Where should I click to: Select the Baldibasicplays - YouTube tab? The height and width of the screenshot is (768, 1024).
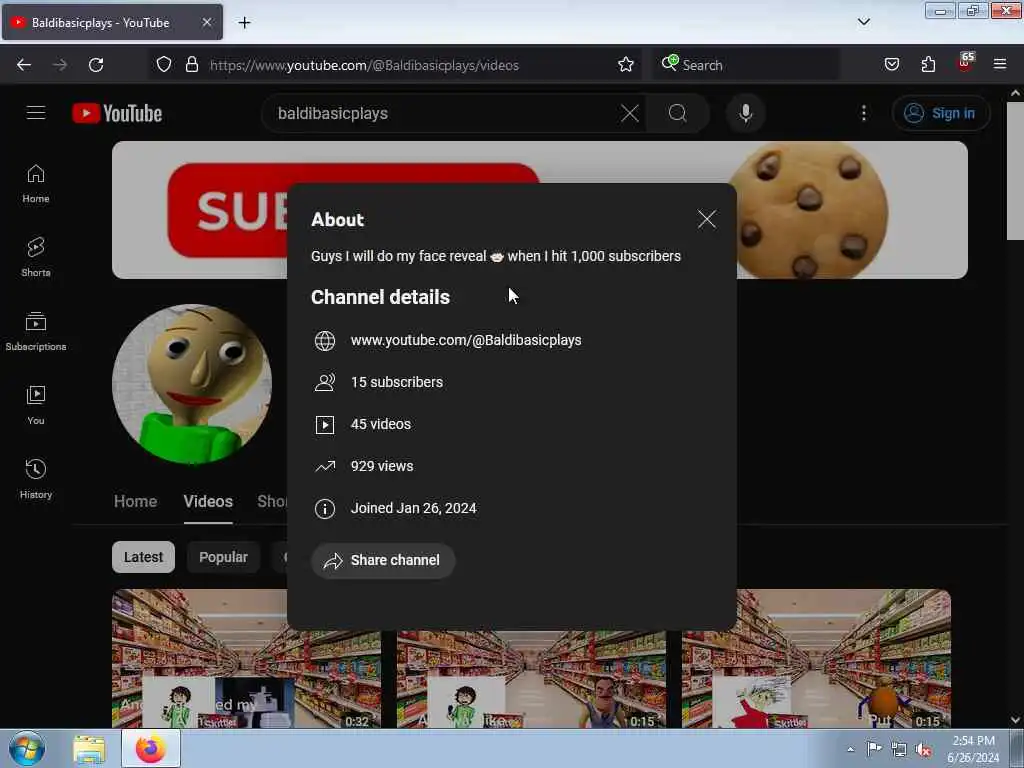tap(112, 23)
